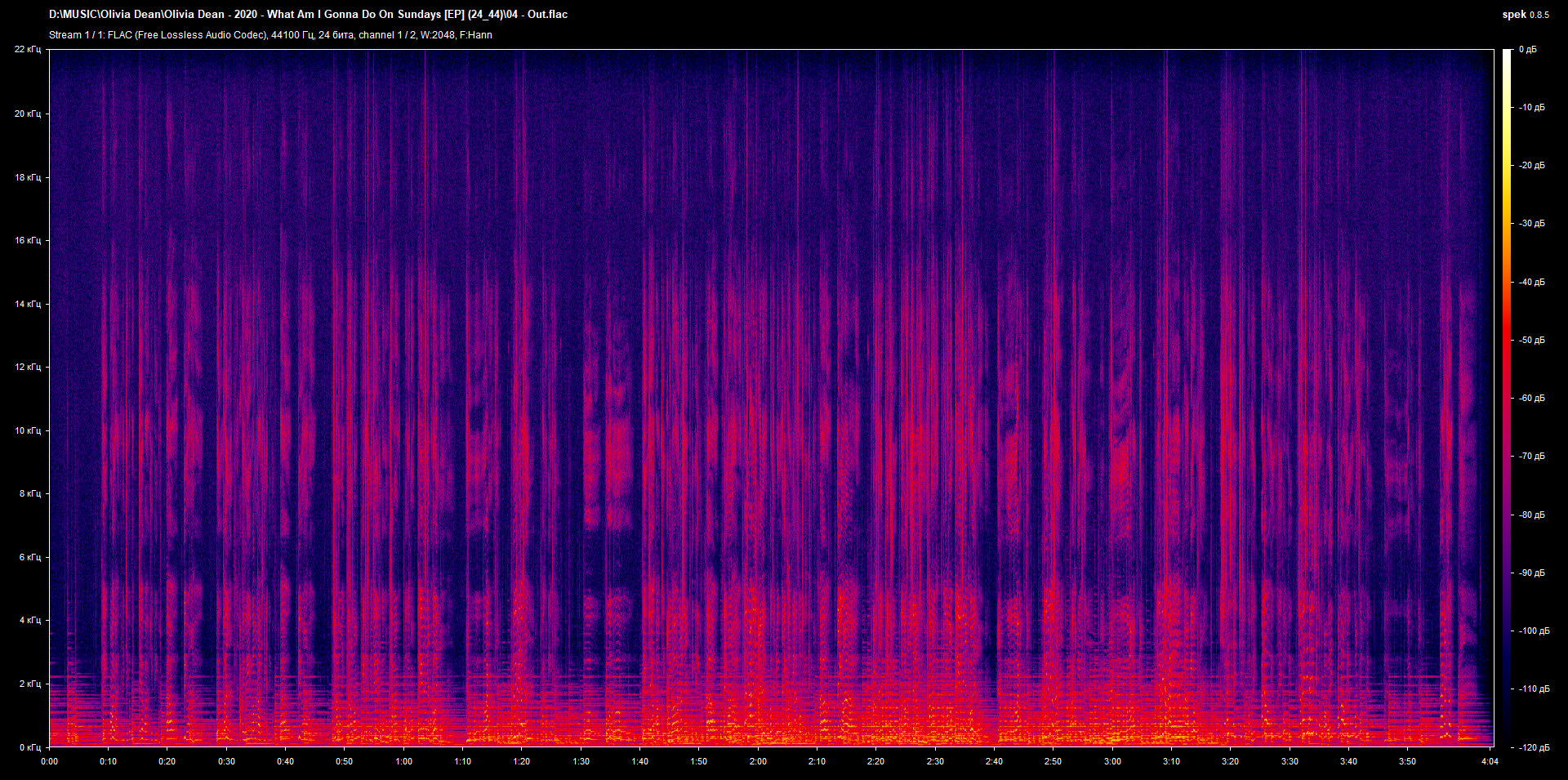1568x780 pixels.
Task: Click the 1:20 time axis label
Action: pyautogui.click(x=521, y=761)
